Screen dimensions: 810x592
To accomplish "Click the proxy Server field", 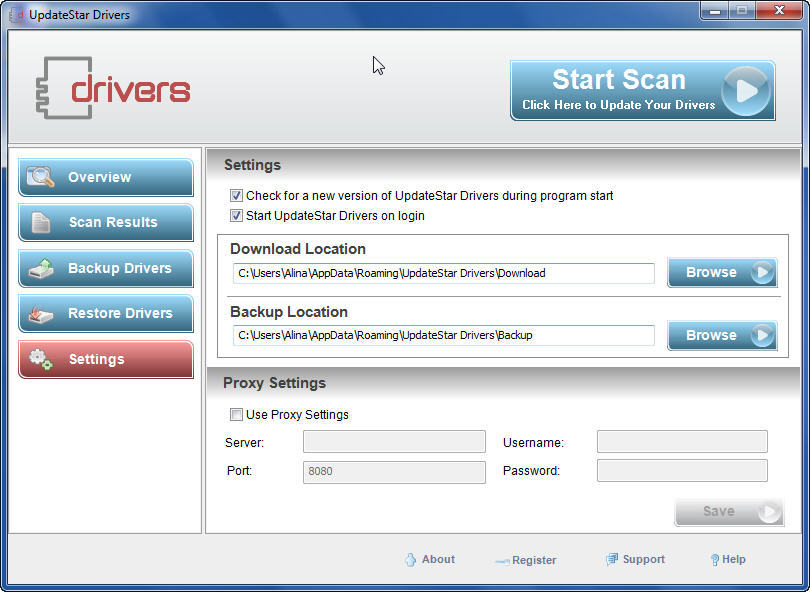I will (x=394, y=442).
